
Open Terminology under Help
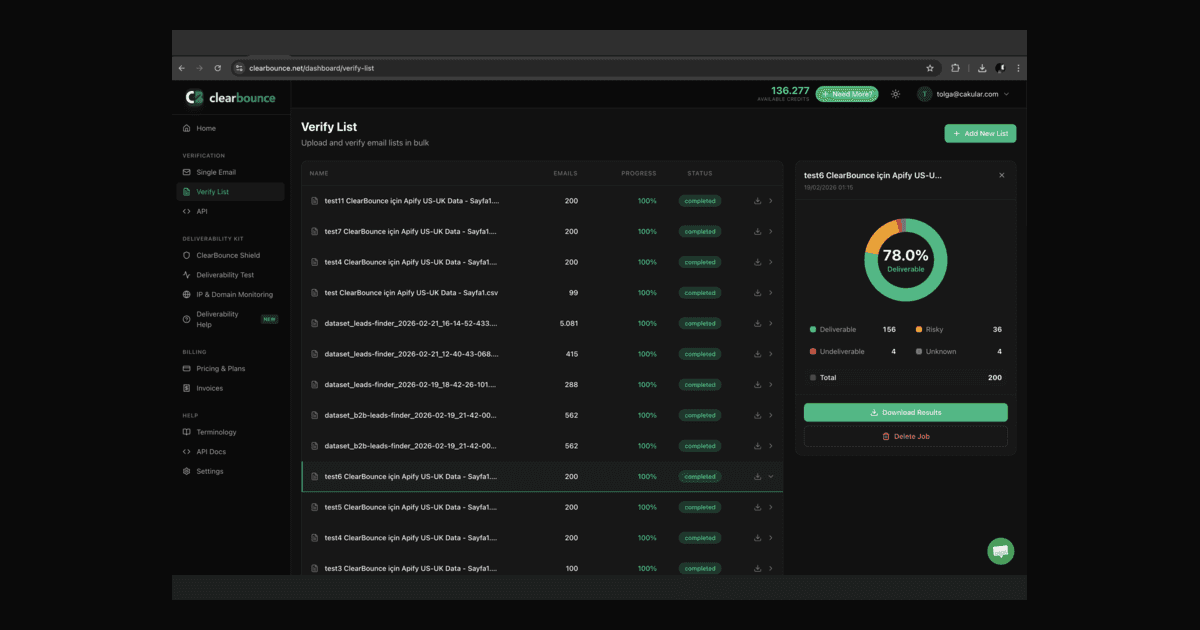point(231,432)
